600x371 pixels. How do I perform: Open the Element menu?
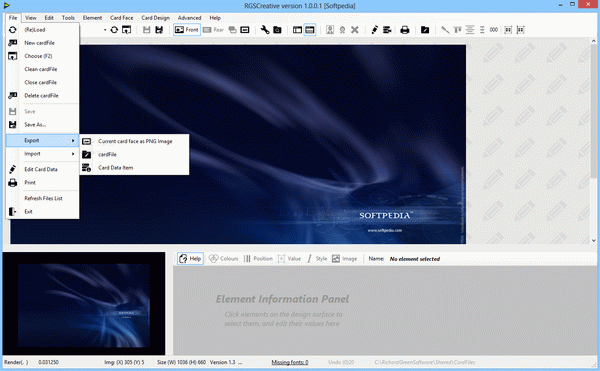click(92, 18)
